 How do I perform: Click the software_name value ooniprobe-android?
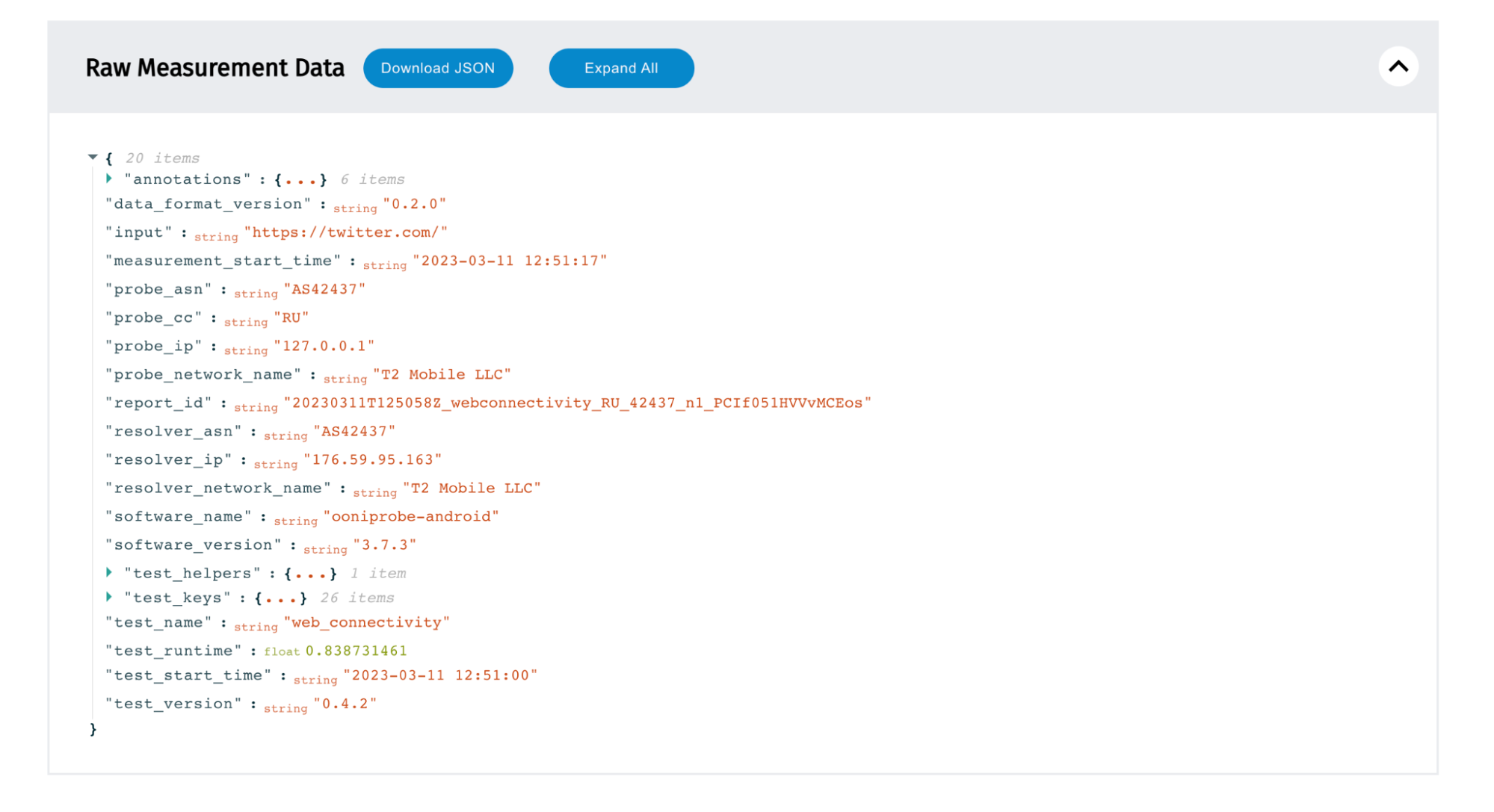411,516
